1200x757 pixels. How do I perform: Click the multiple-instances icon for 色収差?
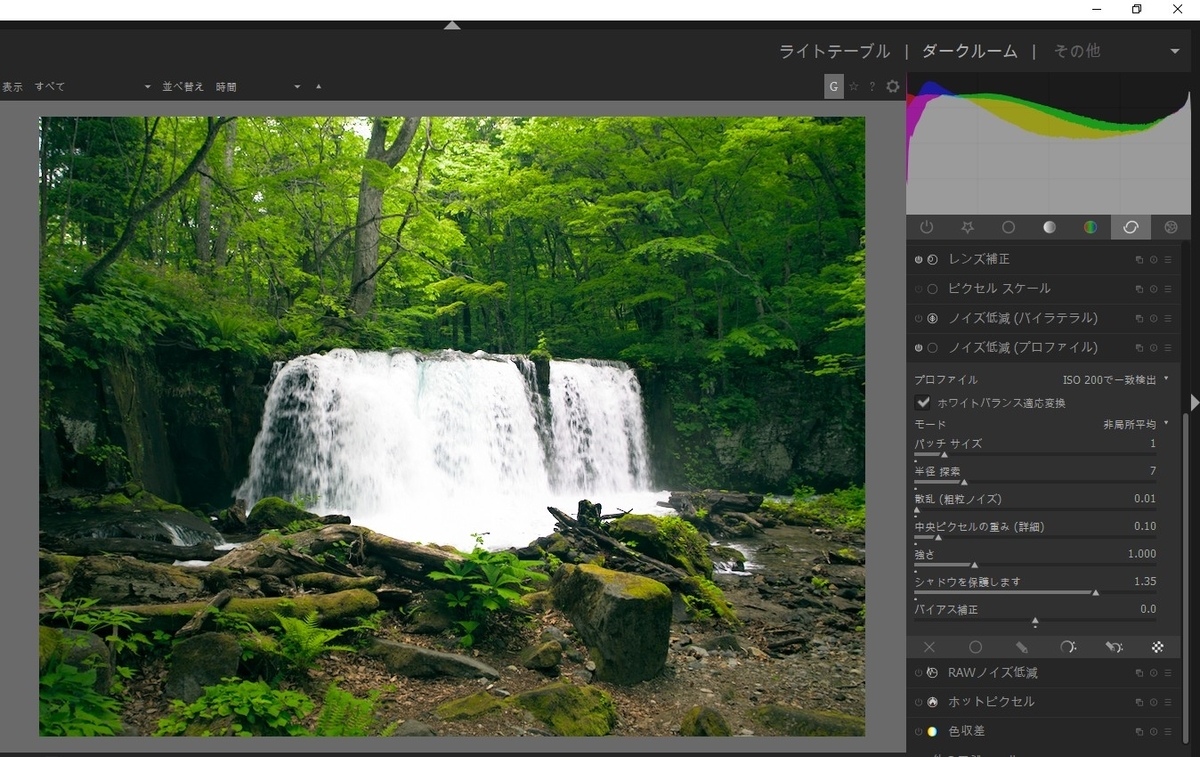click(x=1139, y=732)
